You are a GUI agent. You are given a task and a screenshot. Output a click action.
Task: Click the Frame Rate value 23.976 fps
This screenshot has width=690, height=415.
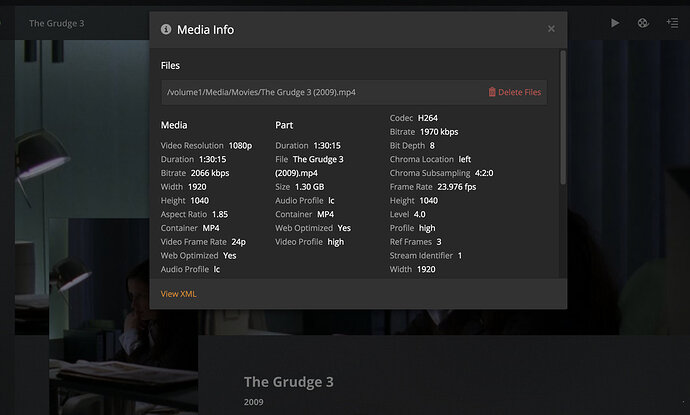pos(457,187)
